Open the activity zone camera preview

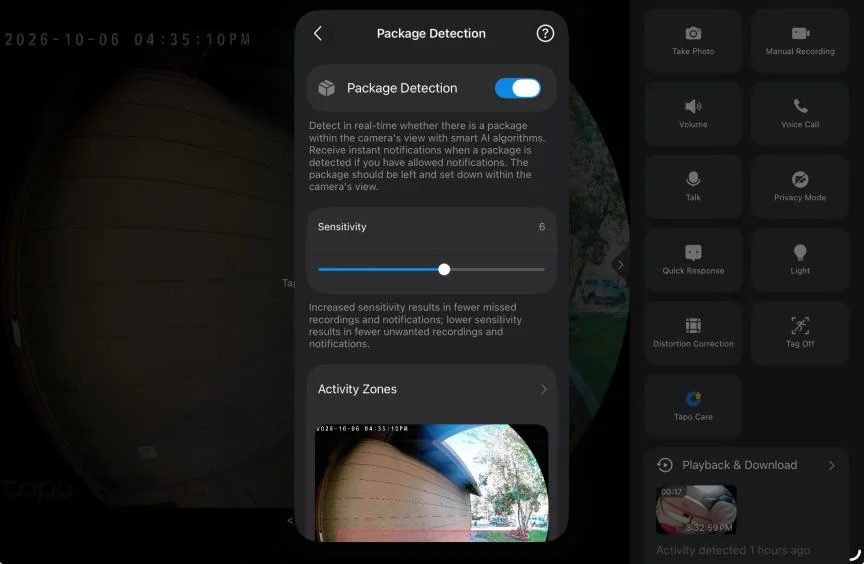click(x=431, y=482)
